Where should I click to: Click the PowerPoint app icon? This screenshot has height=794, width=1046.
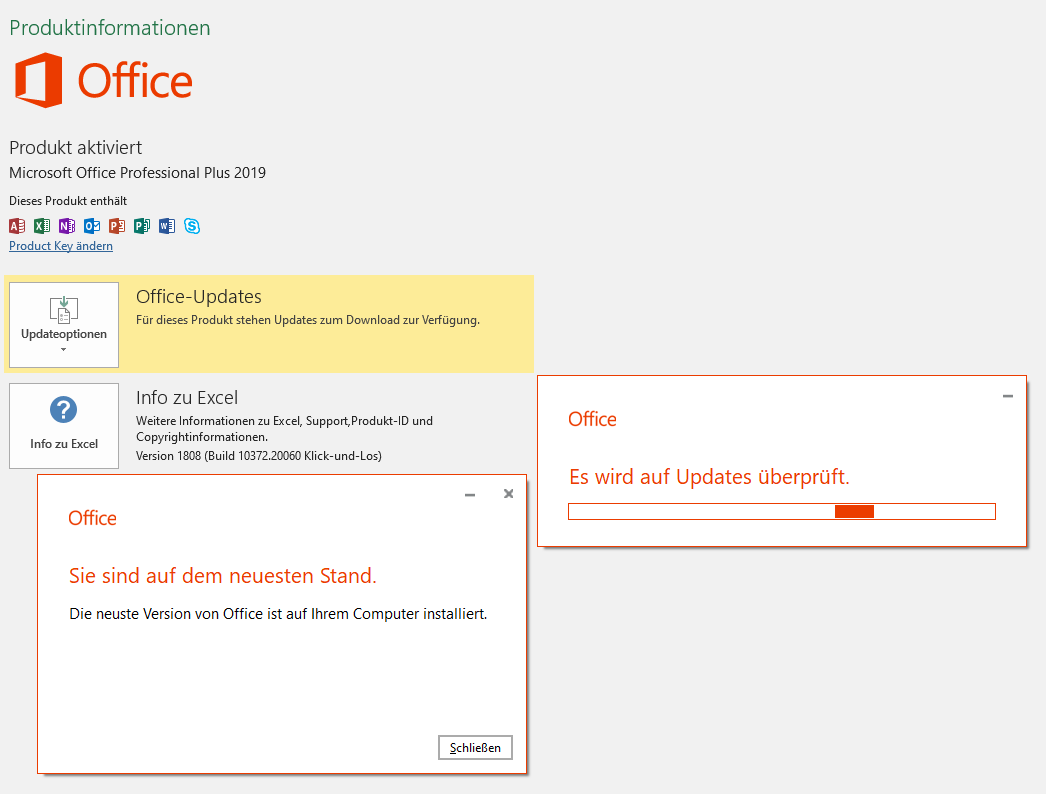point(117,226)
